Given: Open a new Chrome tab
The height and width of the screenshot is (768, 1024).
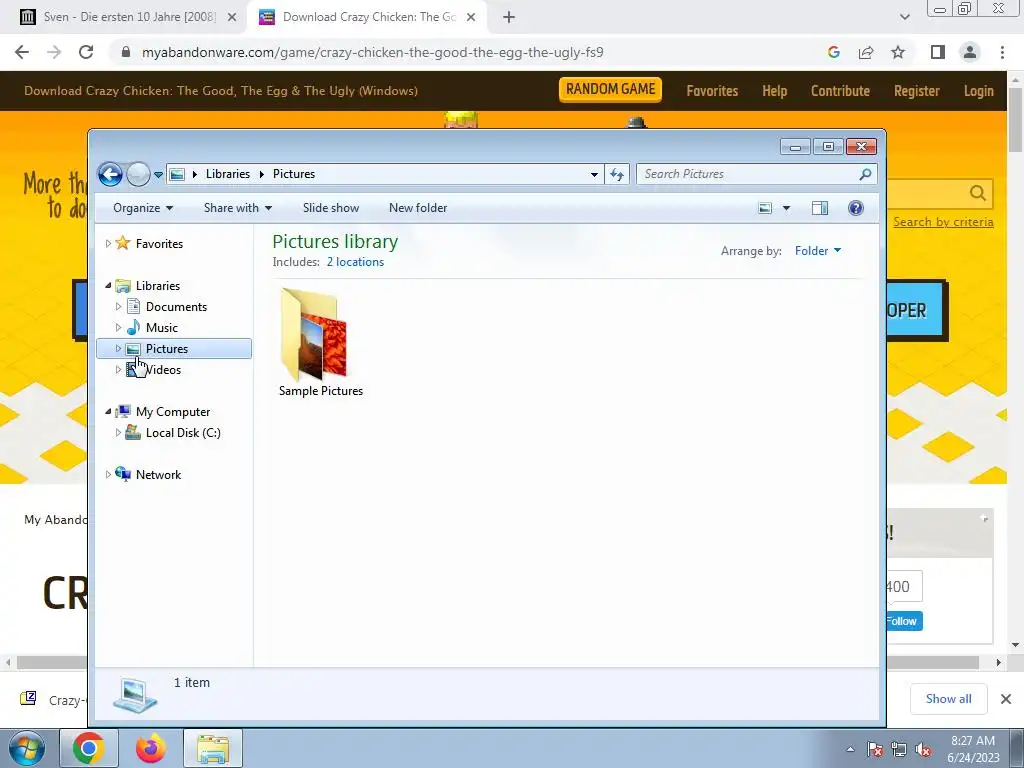Looking at the screenshot, I should point(509,17).
